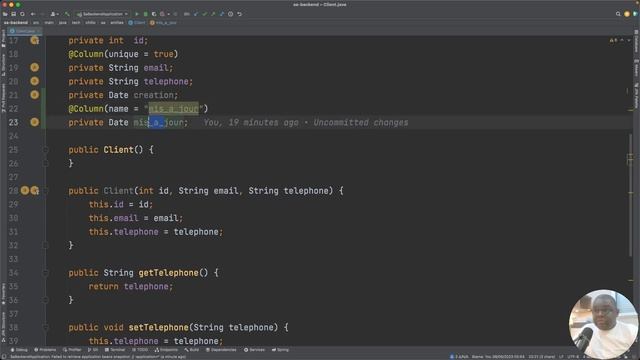Click the Client class breadcrumb
The image size is (640, 360).
tap(137, 23)
